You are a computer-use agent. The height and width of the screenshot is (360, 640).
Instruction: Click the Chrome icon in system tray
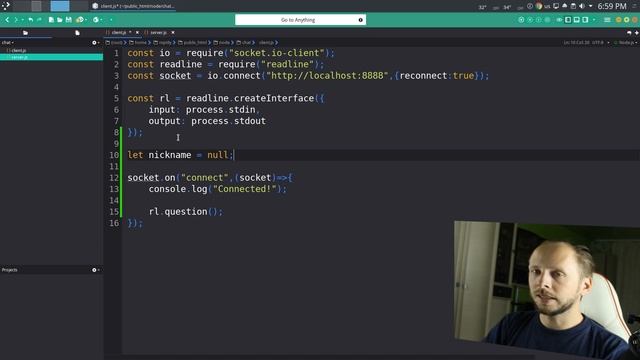click(539, 6)
